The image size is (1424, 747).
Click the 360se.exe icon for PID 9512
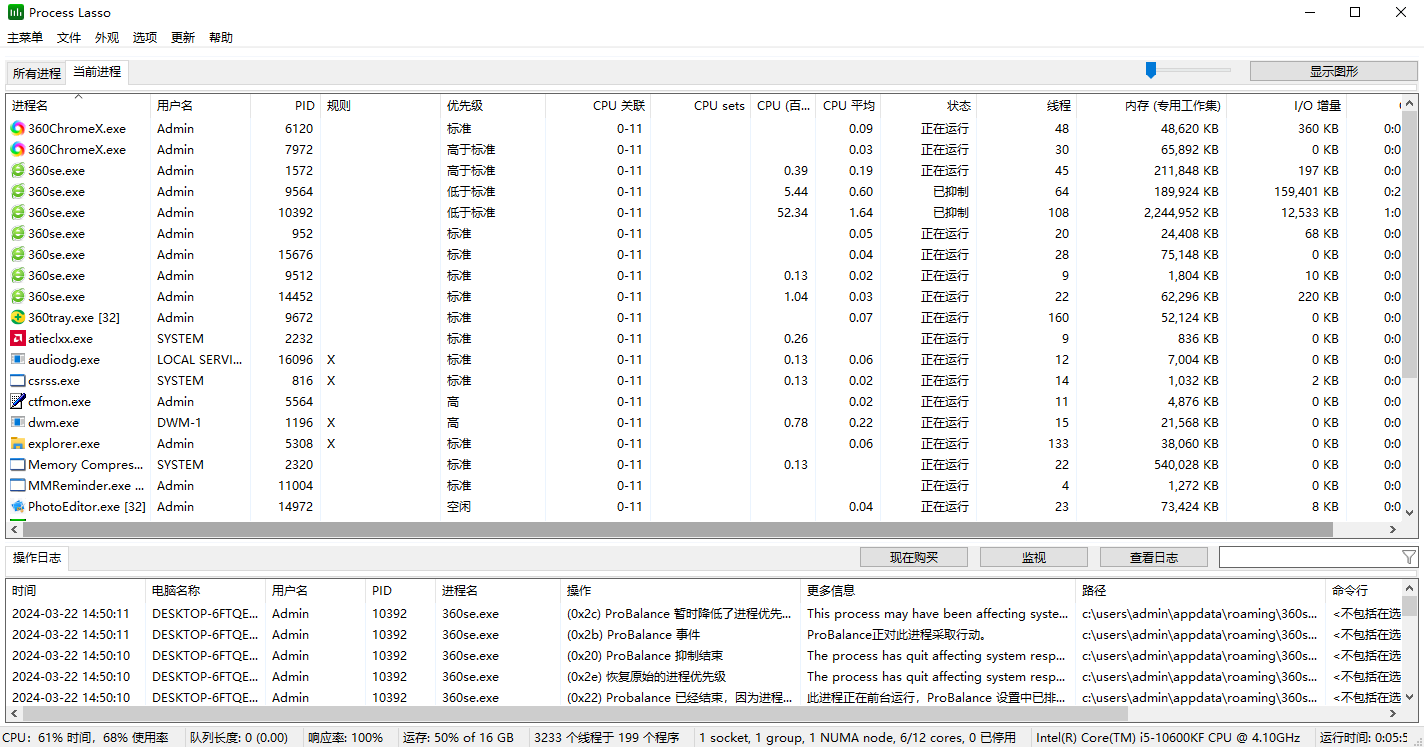[18, 275]
